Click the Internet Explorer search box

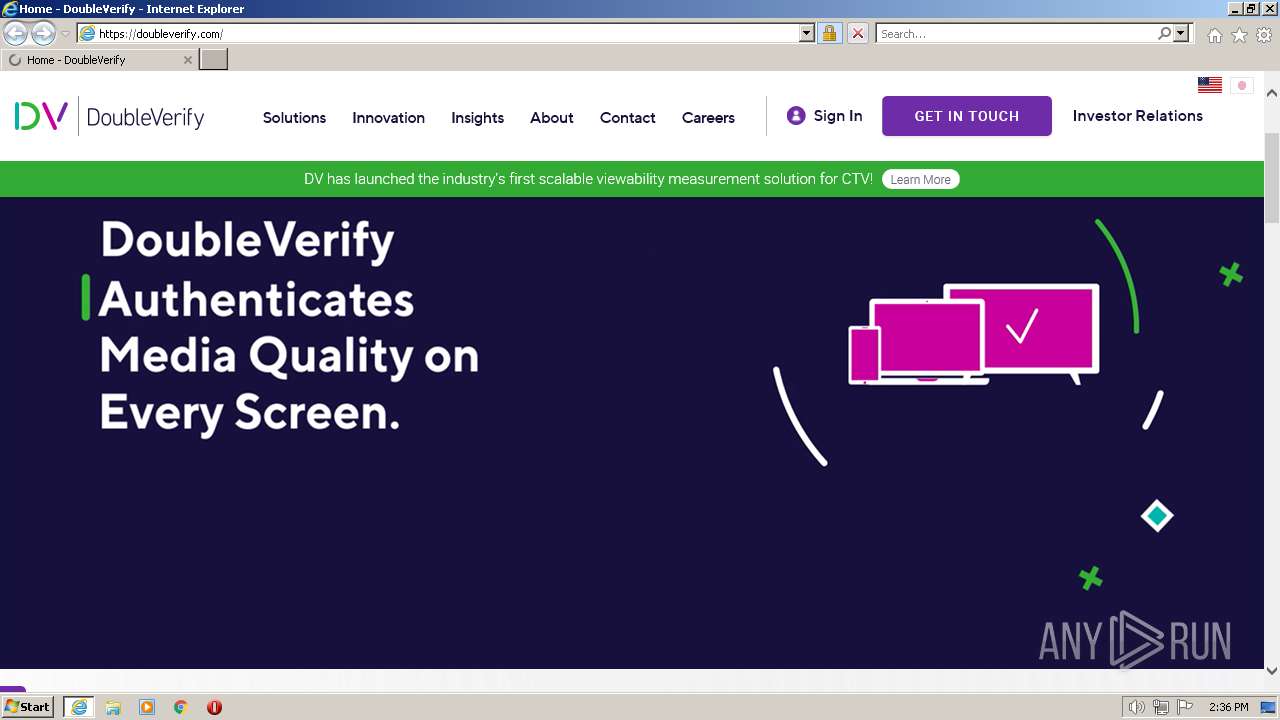1015,33
